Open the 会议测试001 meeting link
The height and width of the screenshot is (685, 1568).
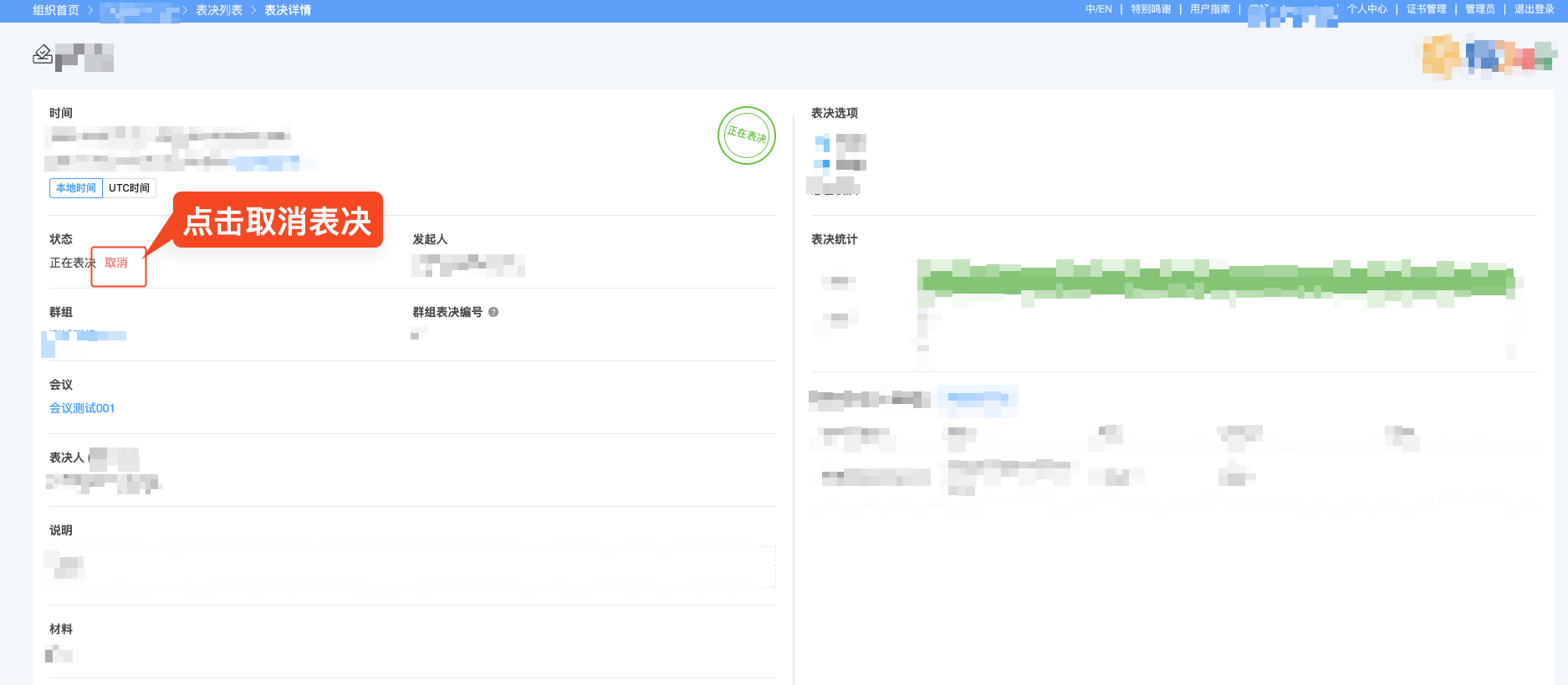(82, 408)
